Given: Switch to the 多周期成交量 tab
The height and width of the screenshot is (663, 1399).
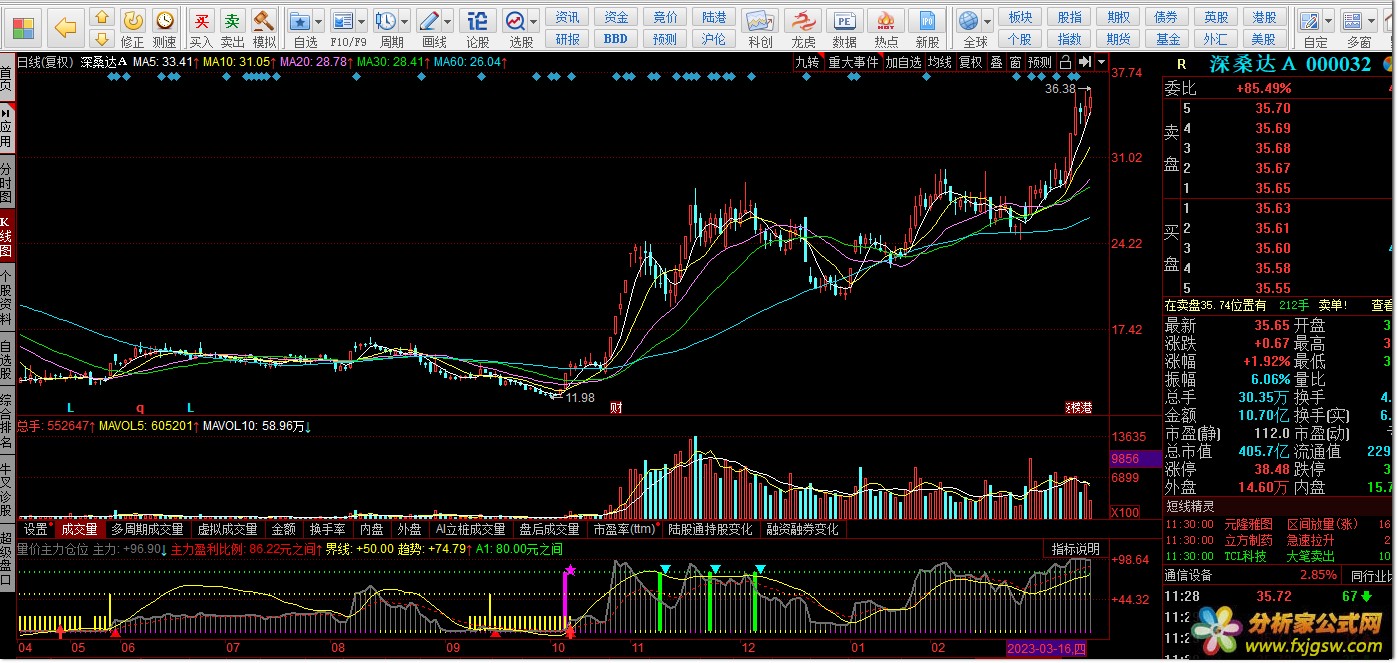Looking at the screenshot, I should [x=147, y=529].
